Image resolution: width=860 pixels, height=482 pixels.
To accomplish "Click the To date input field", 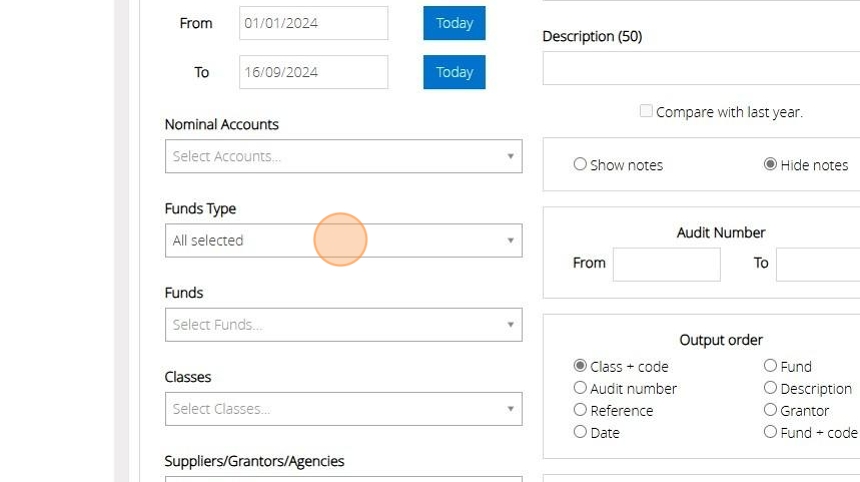I will tap(313, 72).
